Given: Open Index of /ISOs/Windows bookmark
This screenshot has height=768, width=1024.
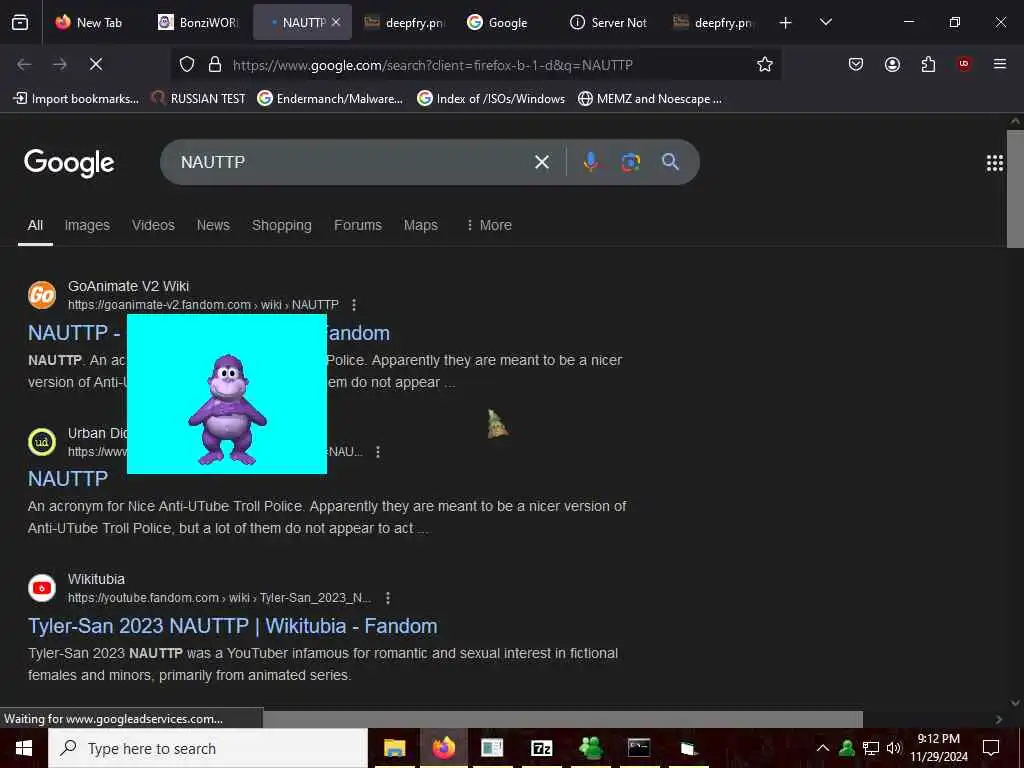Looking at the screenshot, I should click(491, 99).
